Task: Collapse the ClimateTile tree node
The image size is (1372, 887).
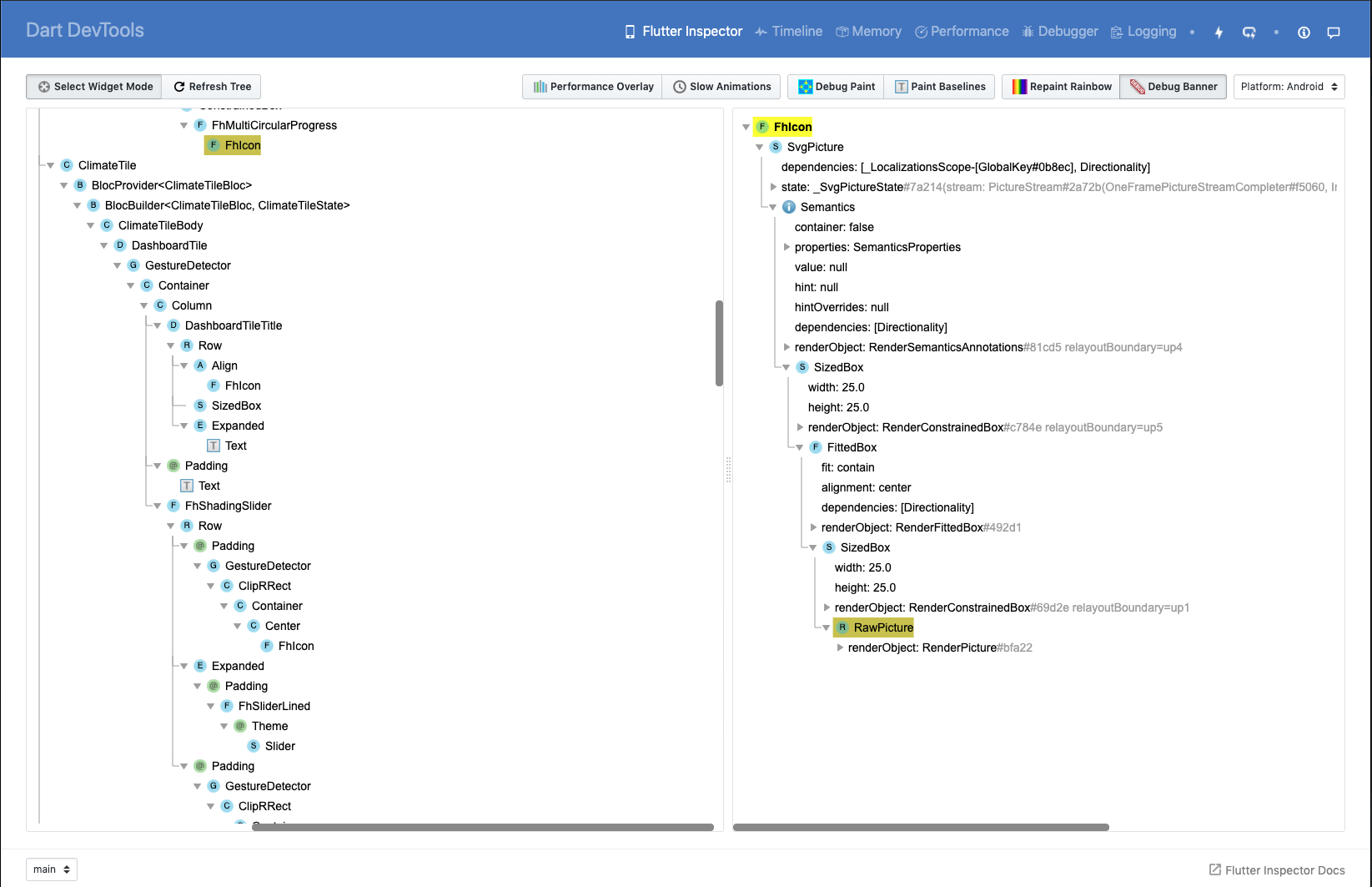Action: (x=51, y=165)
